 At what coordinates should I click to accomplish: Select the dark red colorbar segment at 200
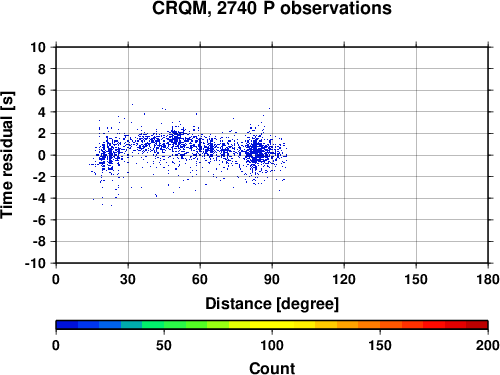477,325
